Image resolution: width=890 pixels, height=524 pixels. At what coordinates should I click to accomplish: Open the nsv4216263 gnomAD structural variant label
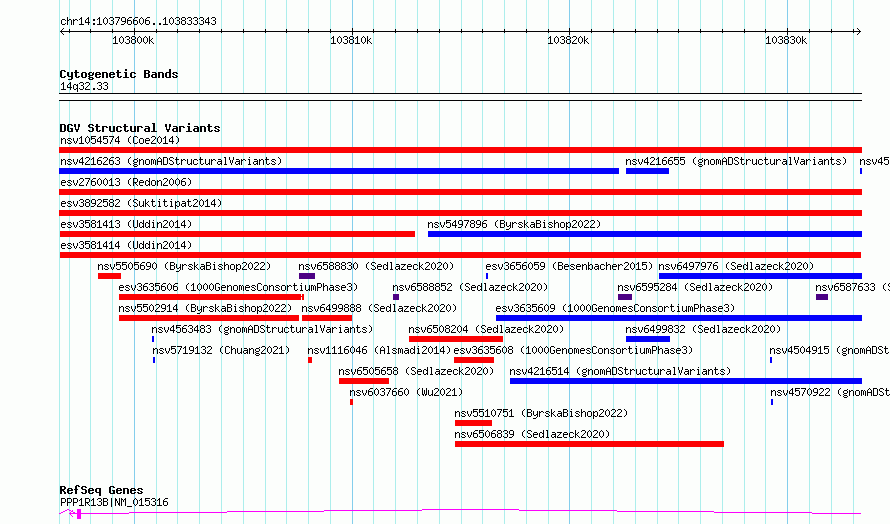click(171, 161)
